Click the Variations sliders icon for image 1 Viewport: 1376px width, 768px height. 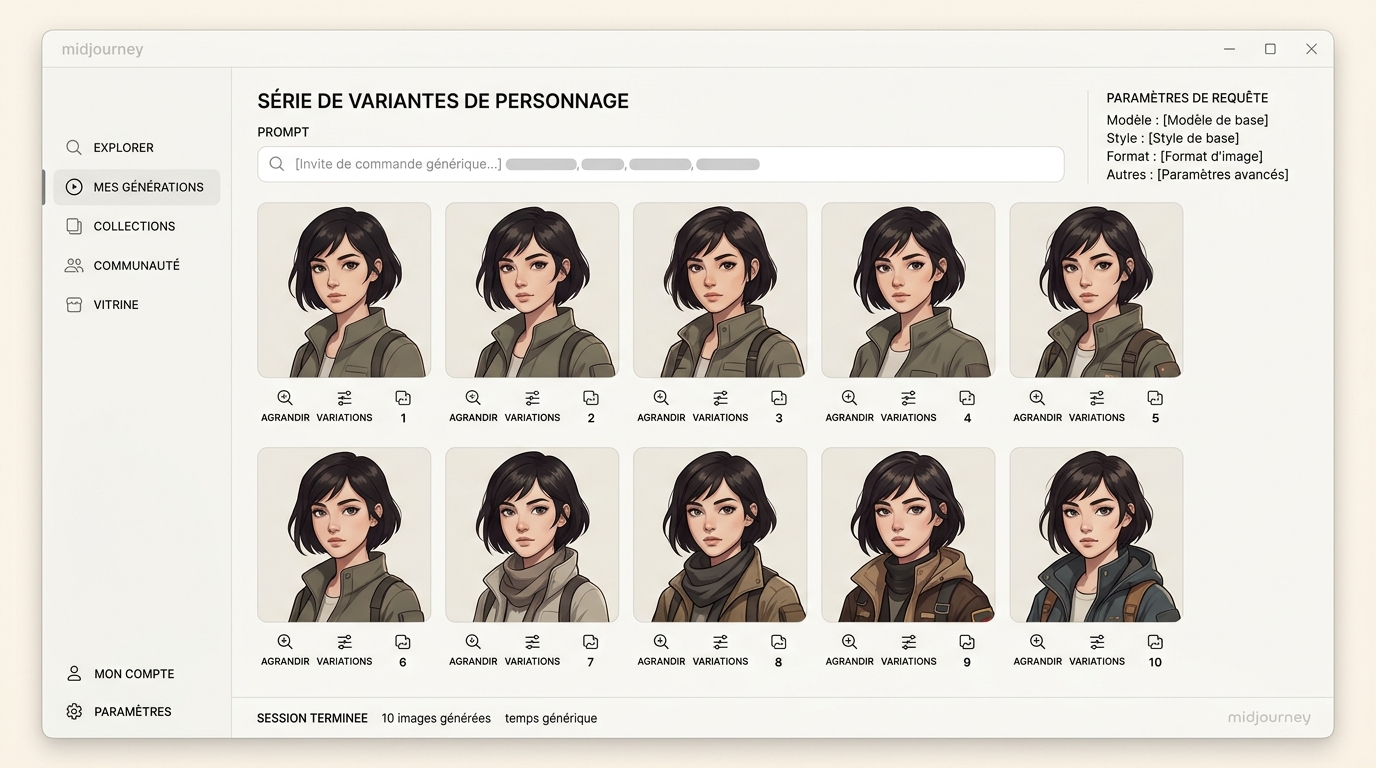[344, 398]
